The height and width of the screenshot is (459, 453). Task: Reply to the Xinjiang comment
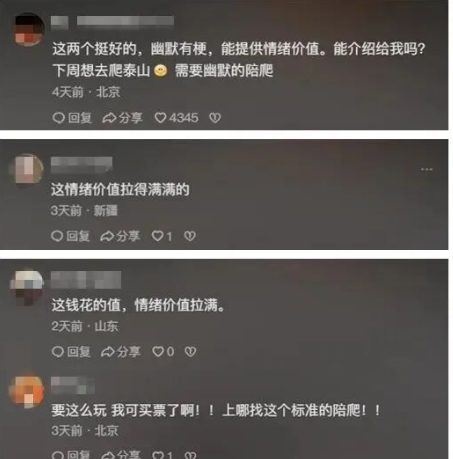tap(70, 236)
